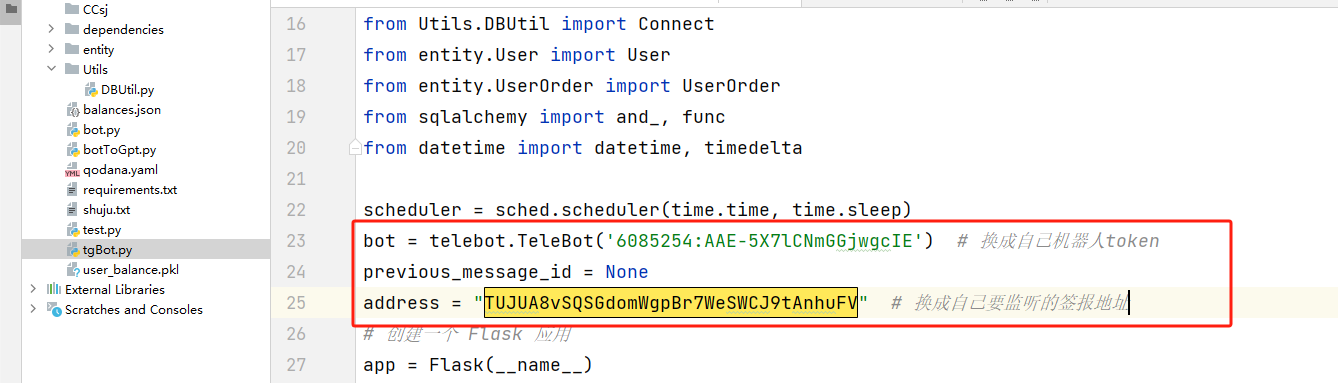The width and height of the screenshot is (1338, 383).
Task: Click the External Libraries icon
Action: click(56, 290)
